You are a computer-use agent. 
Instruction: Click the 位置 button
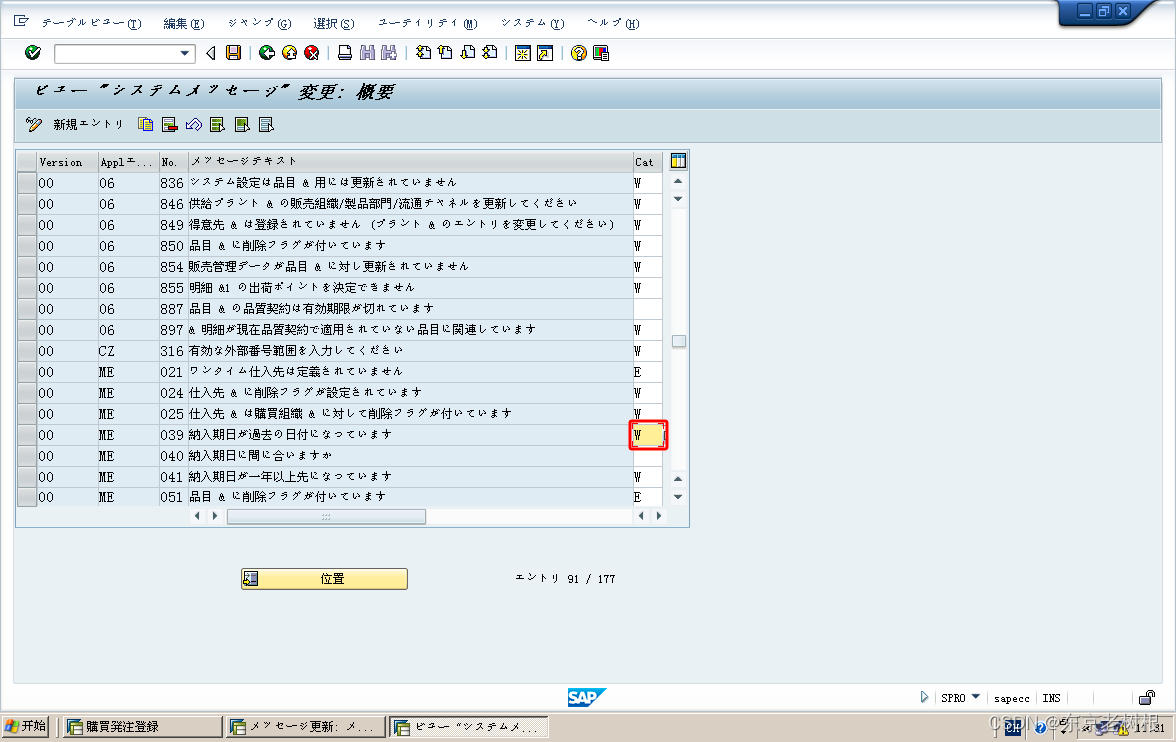click(x=324, y=578)
